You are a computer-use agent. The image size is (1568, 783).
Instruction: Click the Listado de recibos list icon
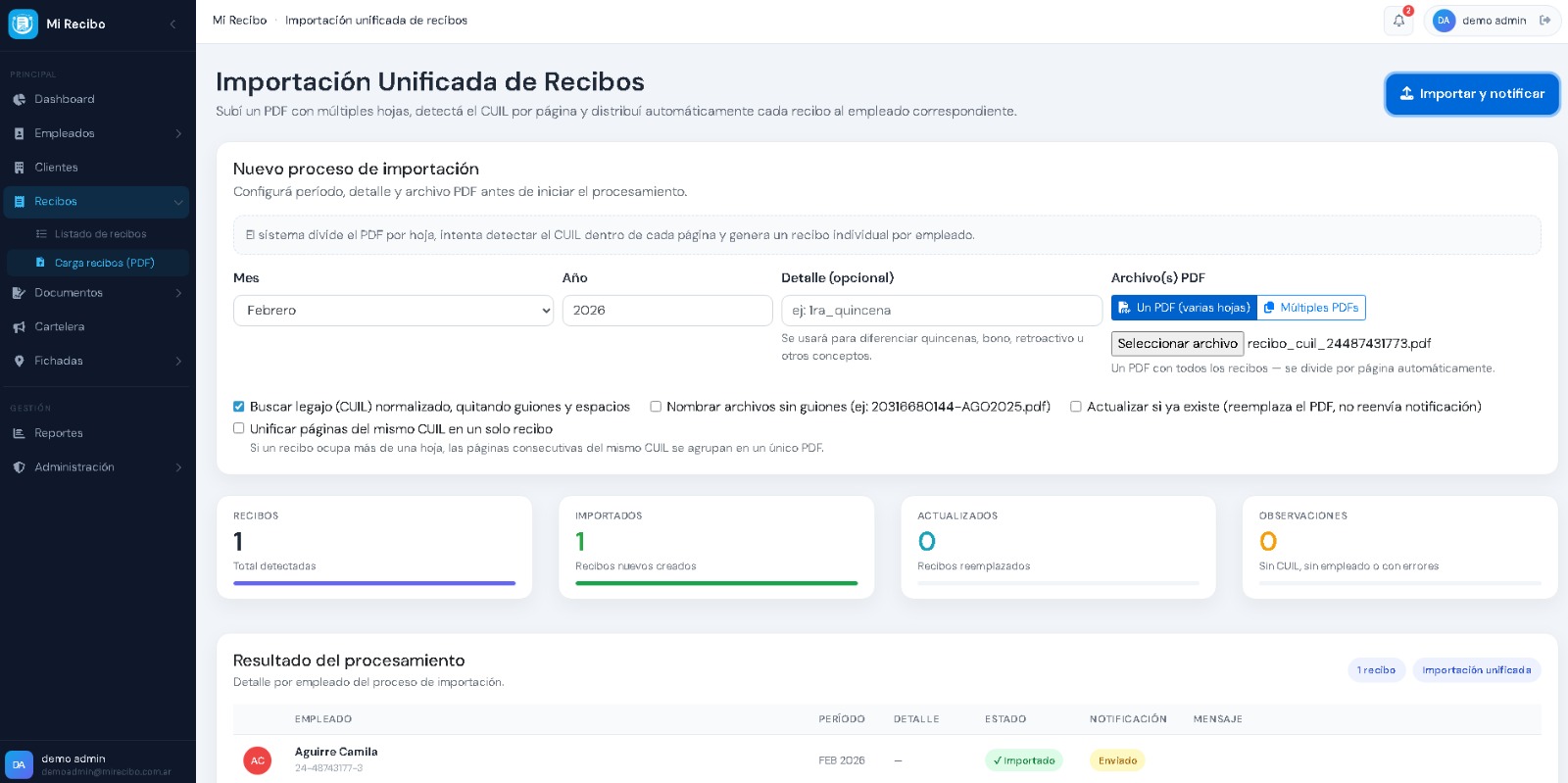(41, 234)
